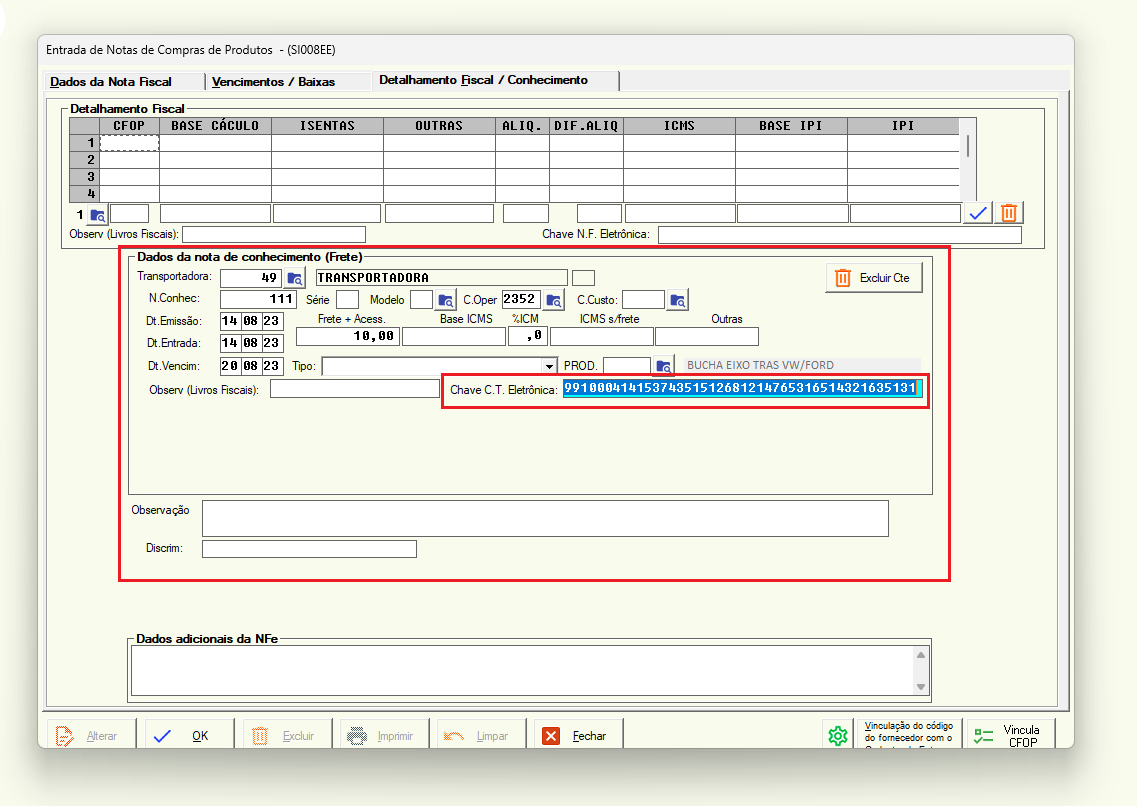Click the Alterar button
Image resolution: width=1137 pixels, height=806 pixels.
coord(92,736)
